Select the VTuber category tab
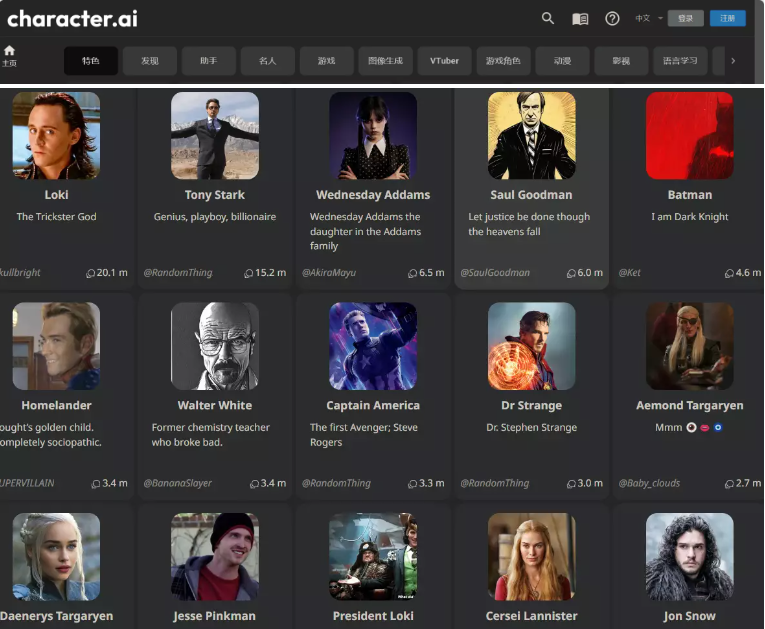 [444, 61]
